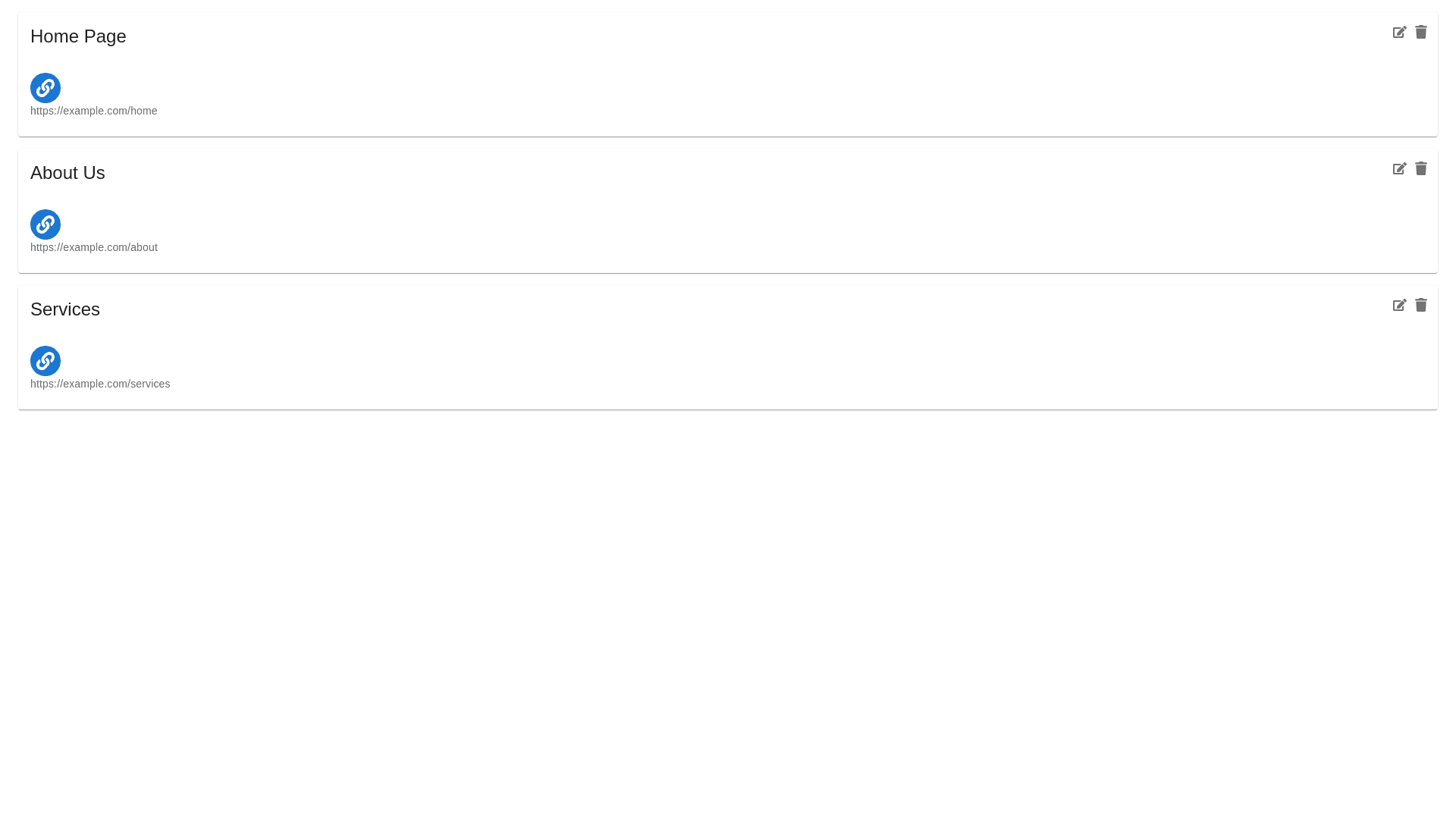Screen dimensions: 1456x819
Task: Select the "Services" heading text
Action: point(65,309)
